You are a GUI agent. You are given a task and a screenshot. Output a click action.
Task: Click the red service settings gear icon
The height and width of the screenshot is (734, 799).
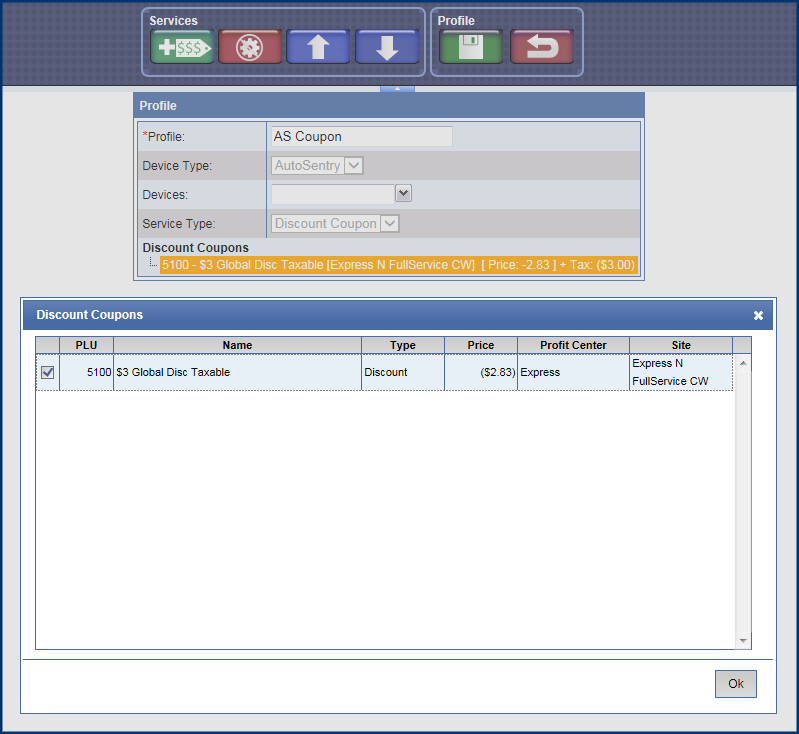pyautogui.click(x=250, y=47)
